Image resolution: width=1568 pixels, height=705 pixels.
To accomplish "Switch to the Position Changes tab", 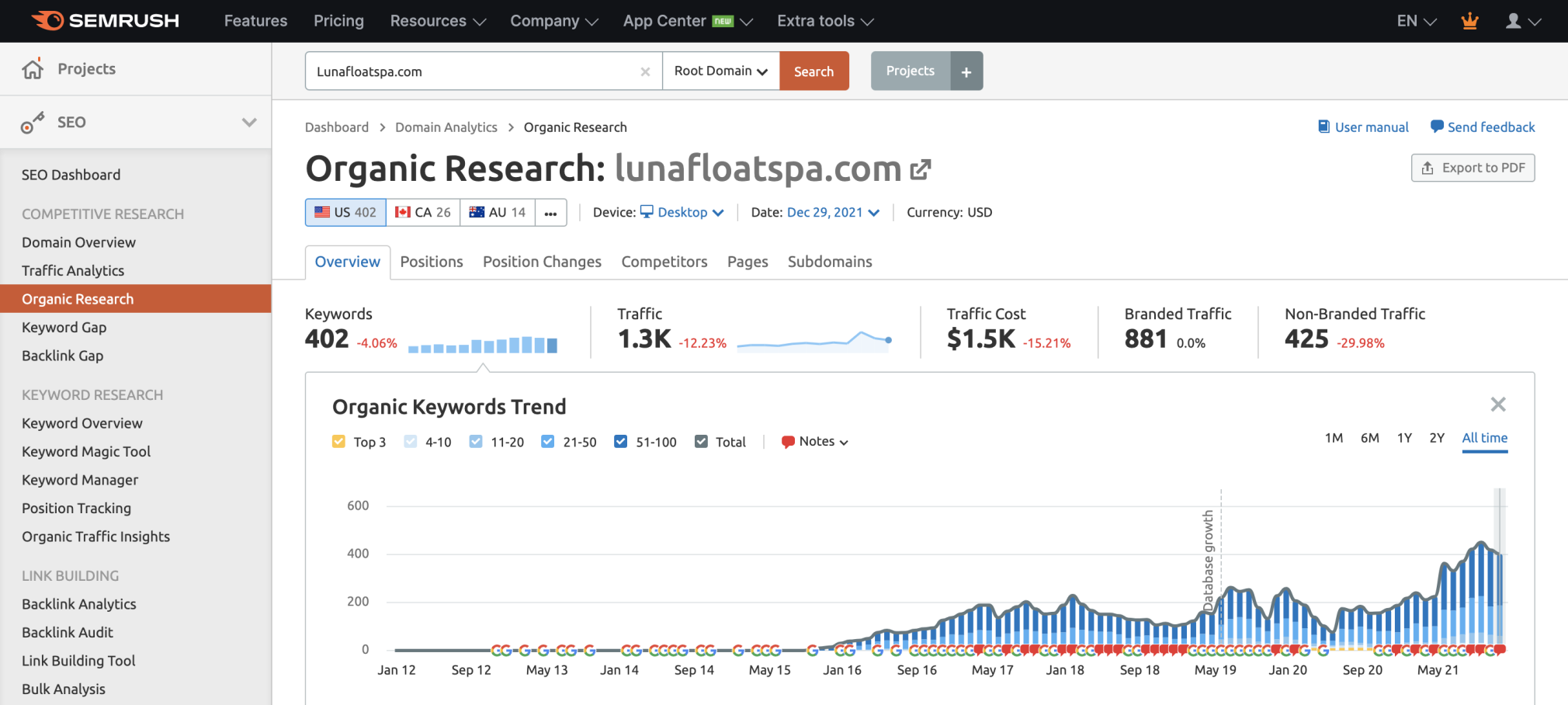I will tap(542, 262).
